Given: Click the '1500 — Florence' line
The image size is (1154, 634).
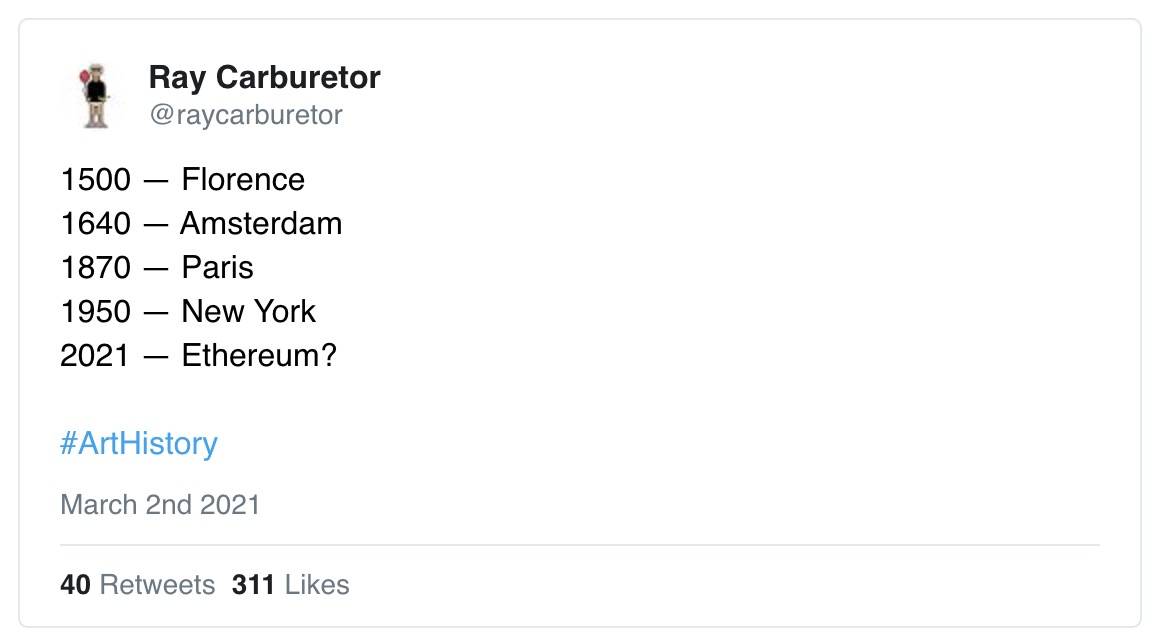Looking at the screenshot, I should click(x=183, y=180).
